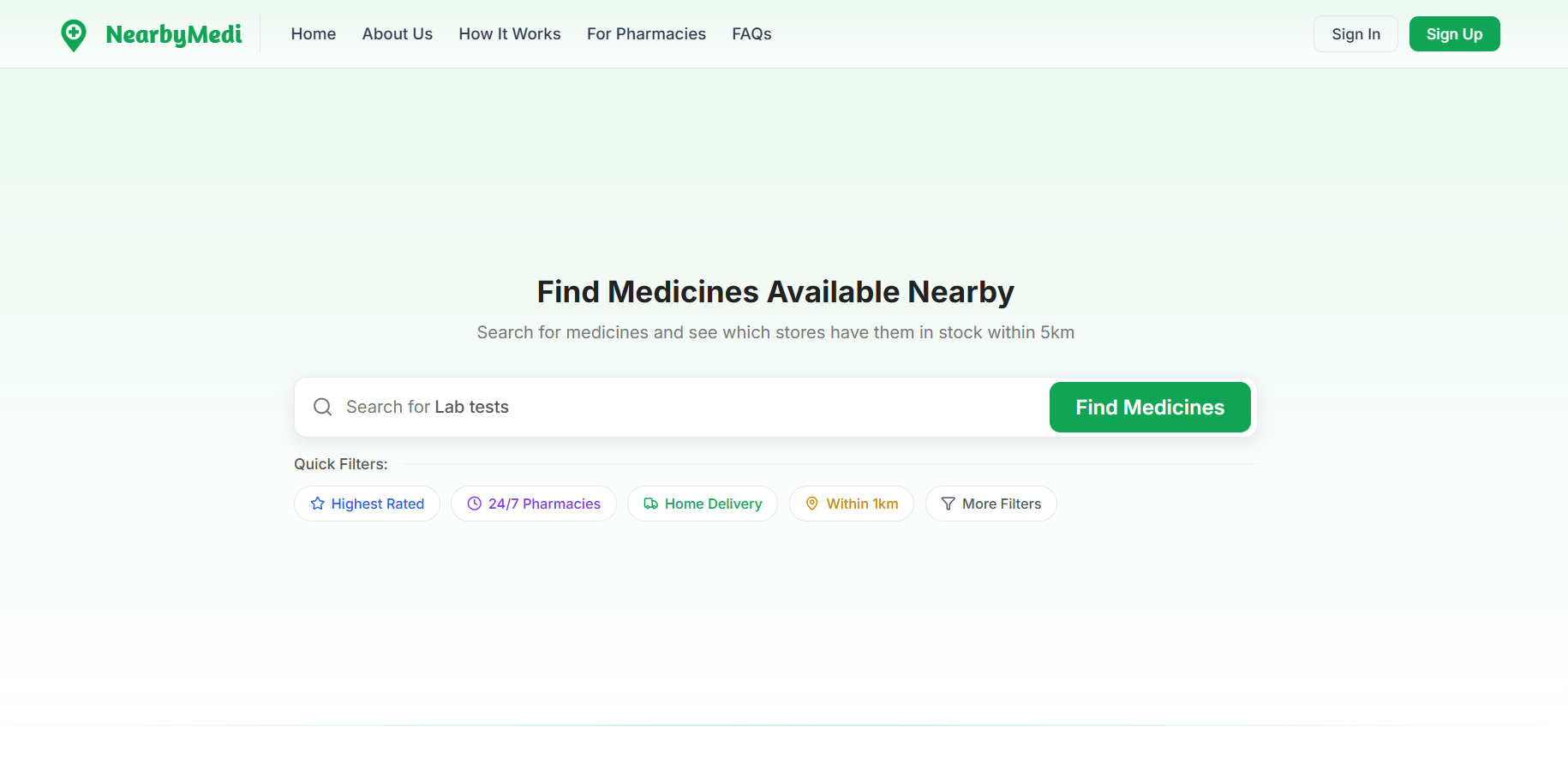Click the green plus cross inside the logo pin
The image size is (1568, 775).
click(75, 31)
